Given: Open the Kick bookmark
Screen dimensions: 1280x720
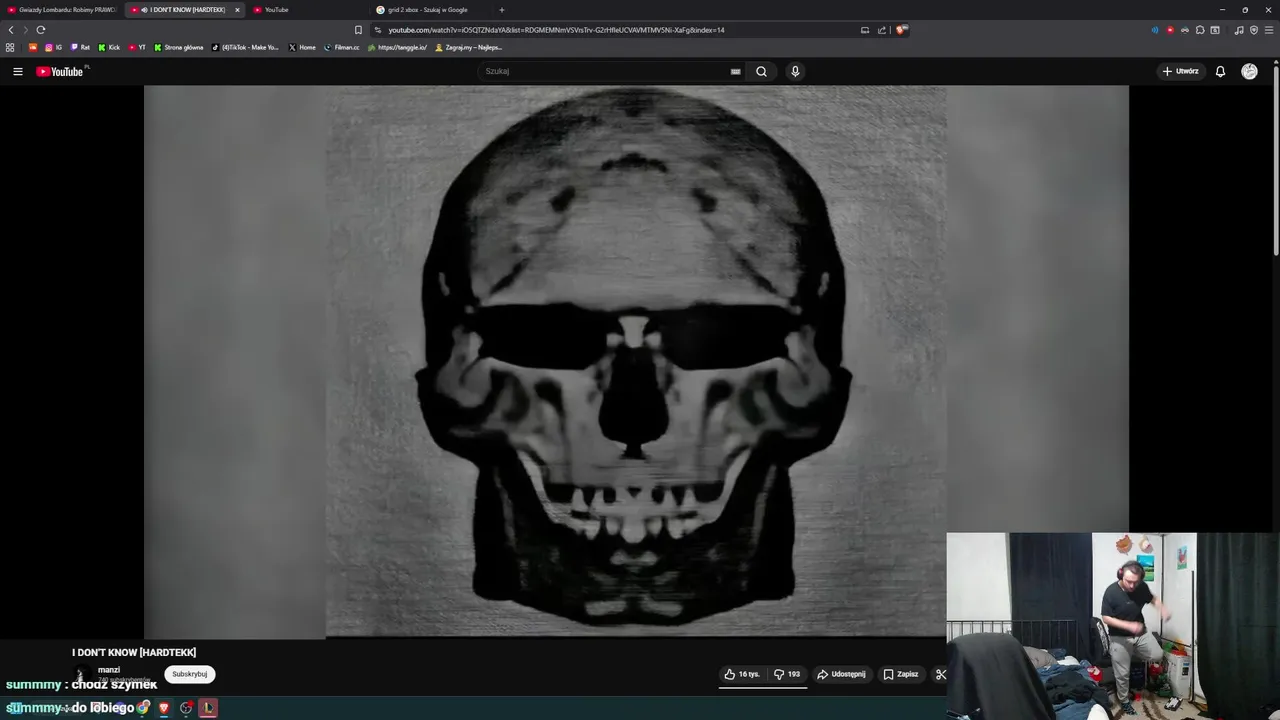Looking at the screenshot, I should pos(109,47).
